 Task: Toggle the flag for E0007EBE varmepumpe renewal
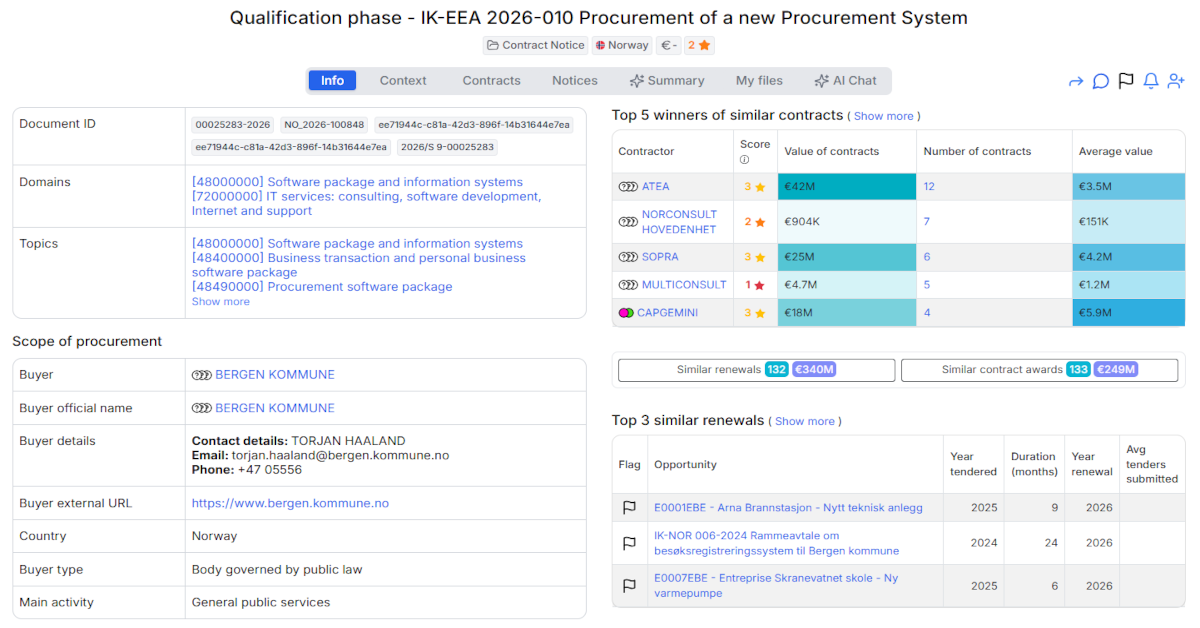(x=629, y=585)
